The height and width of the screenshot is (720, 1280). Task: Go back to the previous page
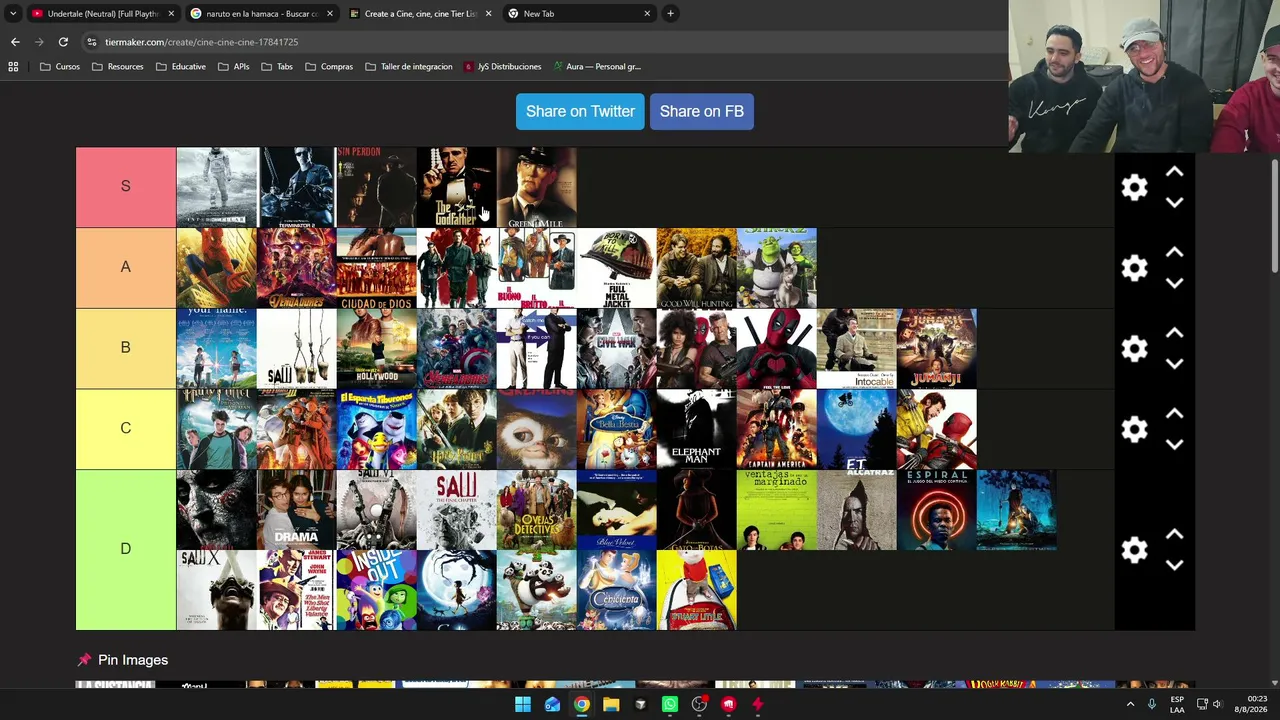pyautogui.click(x=15, y=42)
